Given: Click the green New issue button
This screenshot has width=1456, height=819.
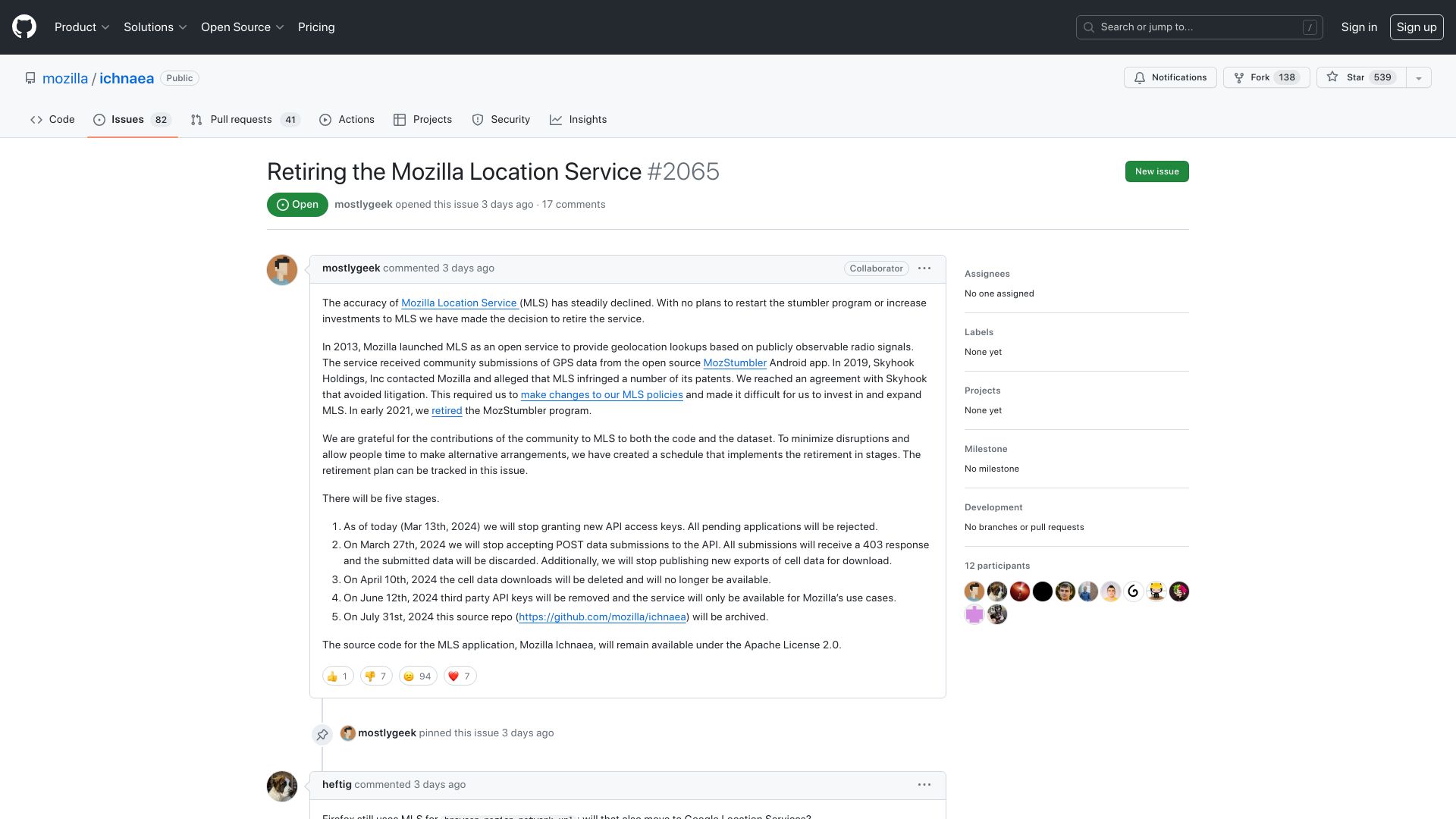Looking at the screenshot, I should point(1156,171).
